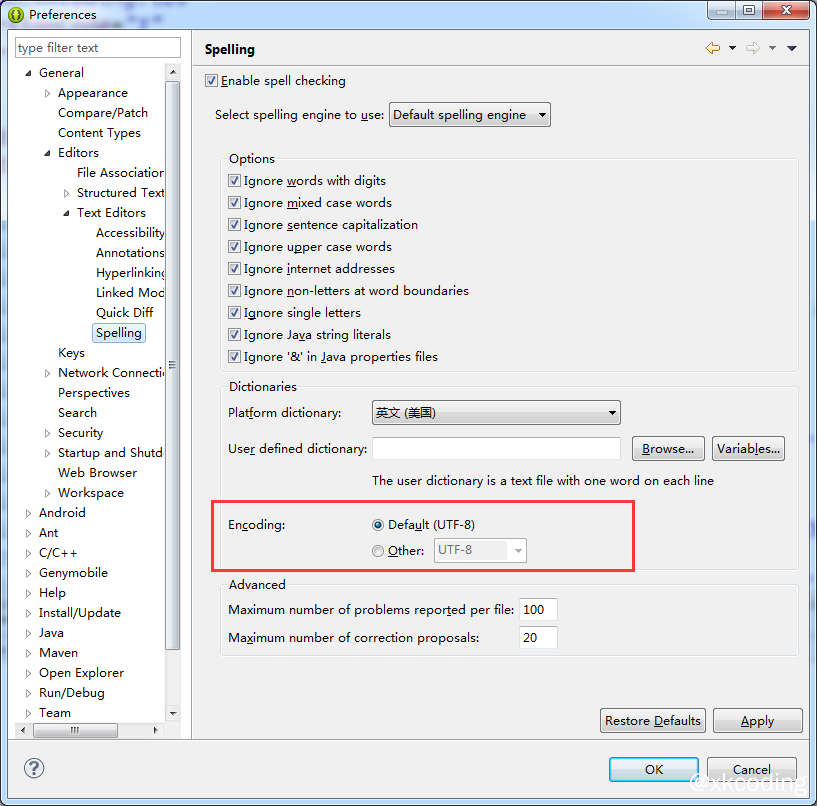
Task: Open the back history dropdown arrow
Action: 732,48
